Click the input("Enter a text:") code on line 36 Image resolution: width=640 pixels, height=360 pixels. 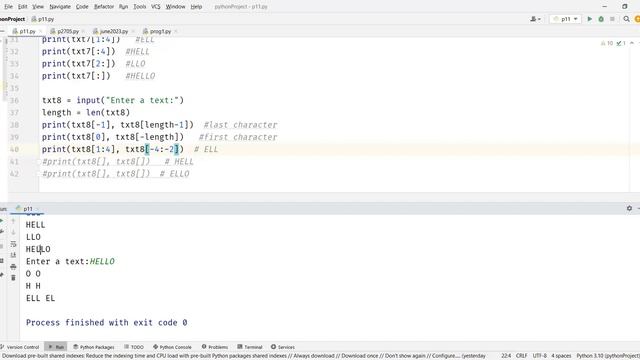(130, 100)
